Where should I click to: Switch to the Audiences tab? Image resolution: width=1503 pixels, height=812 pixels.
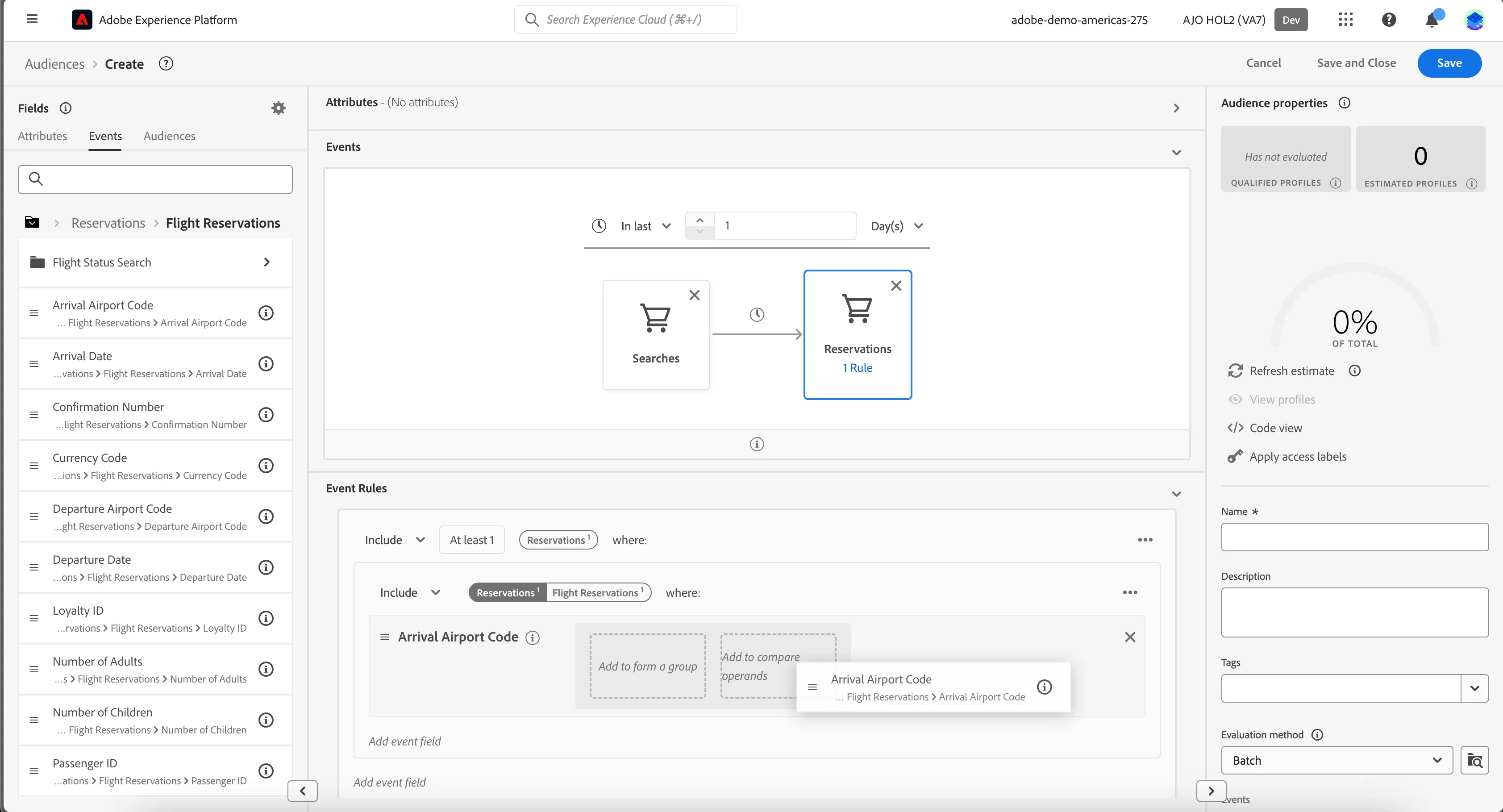pyautogui.click(x=169, y=136)
